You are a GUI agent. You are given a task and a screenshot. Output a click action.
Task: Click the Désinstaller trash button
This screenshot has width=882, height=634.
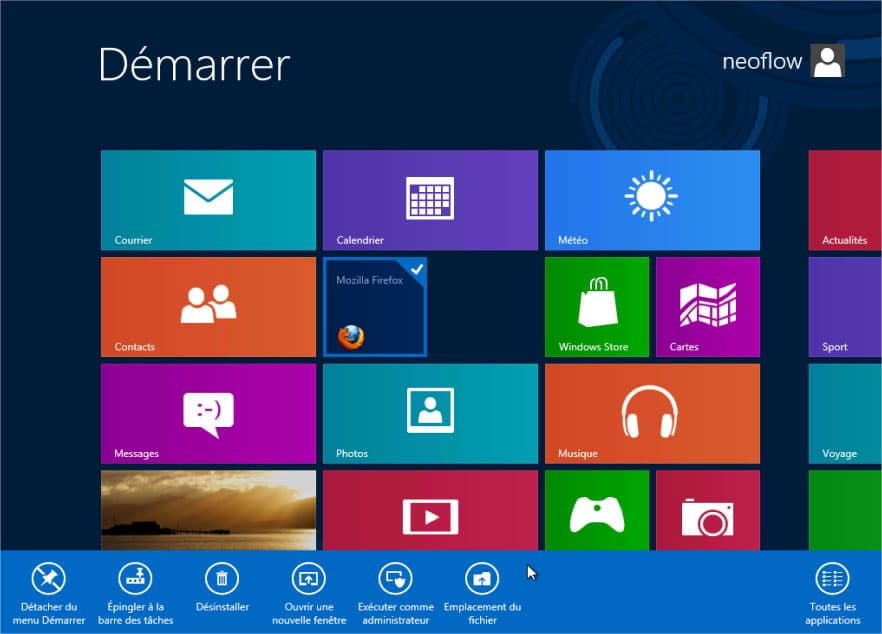[x=222, y=588]
